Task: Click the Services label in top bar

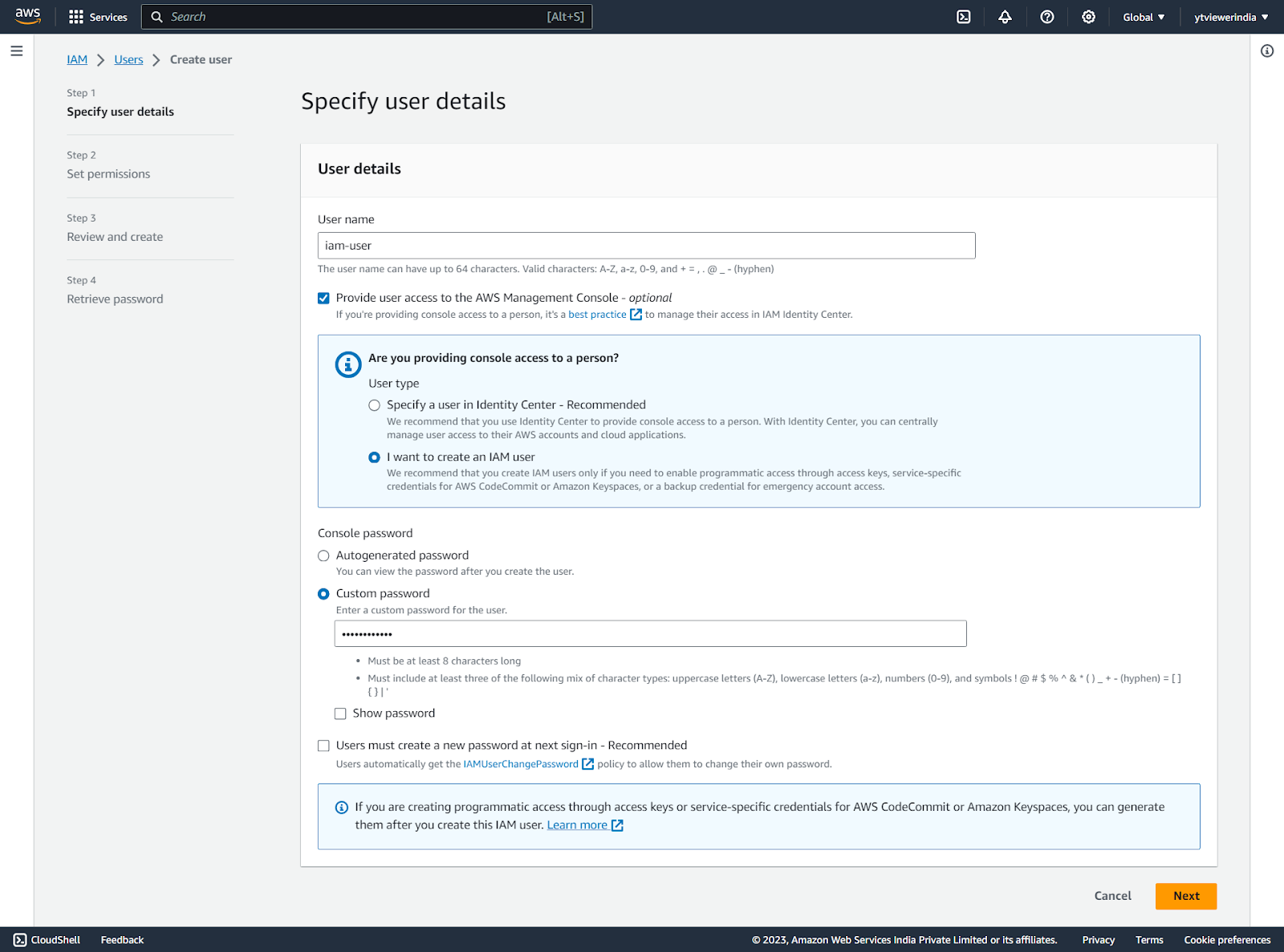Action: point(108,17)
